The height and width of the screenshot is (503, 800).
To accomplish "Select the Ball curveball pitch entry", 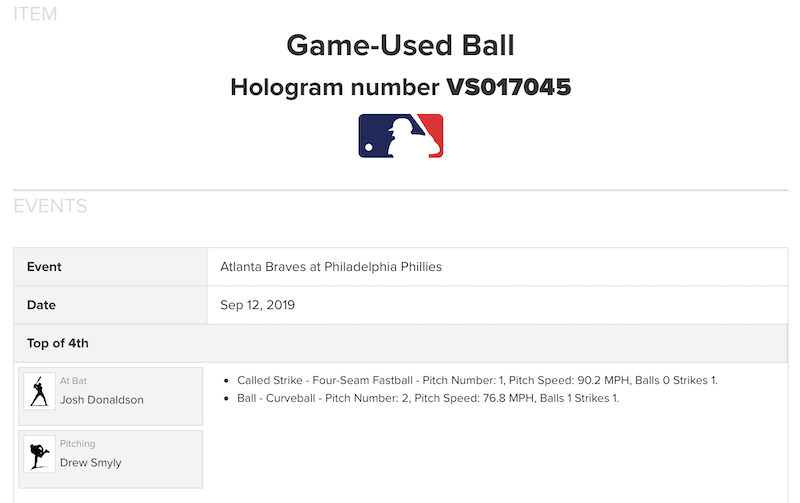I will point(428,398).
